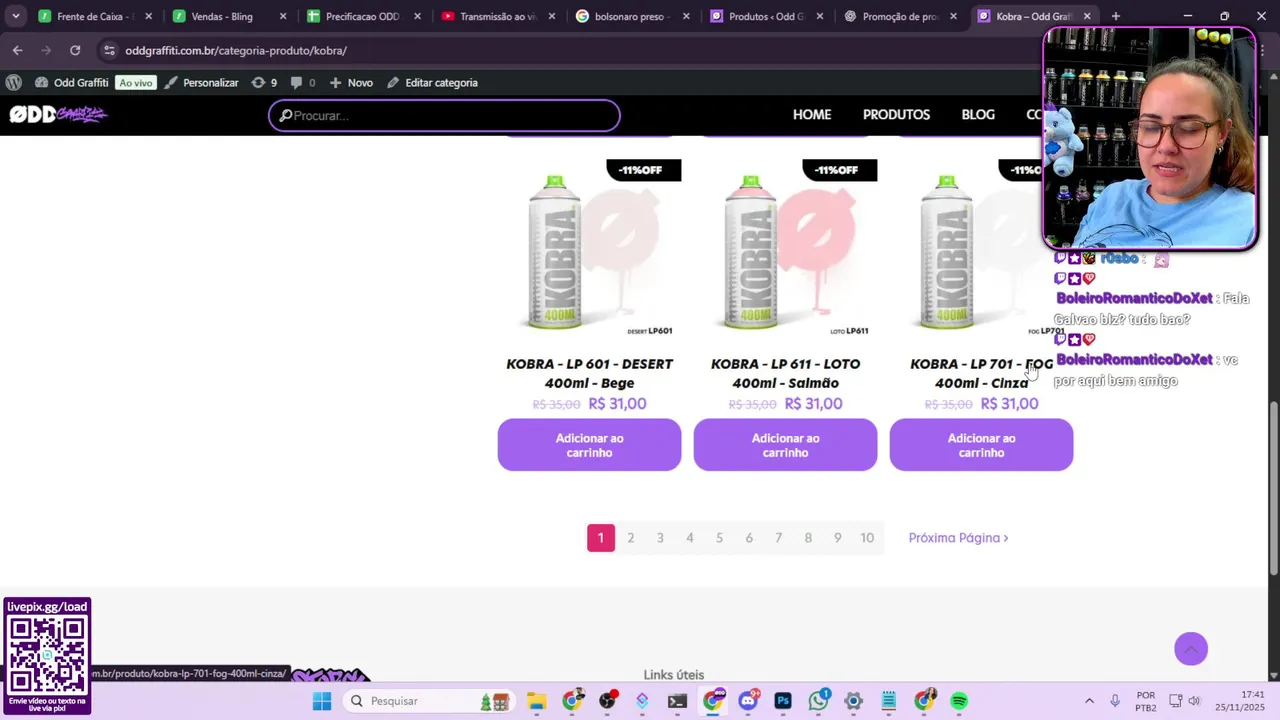The image size is (1280, 720).
Task: Open Spotify from taskbar
Action: click(959, 701)
